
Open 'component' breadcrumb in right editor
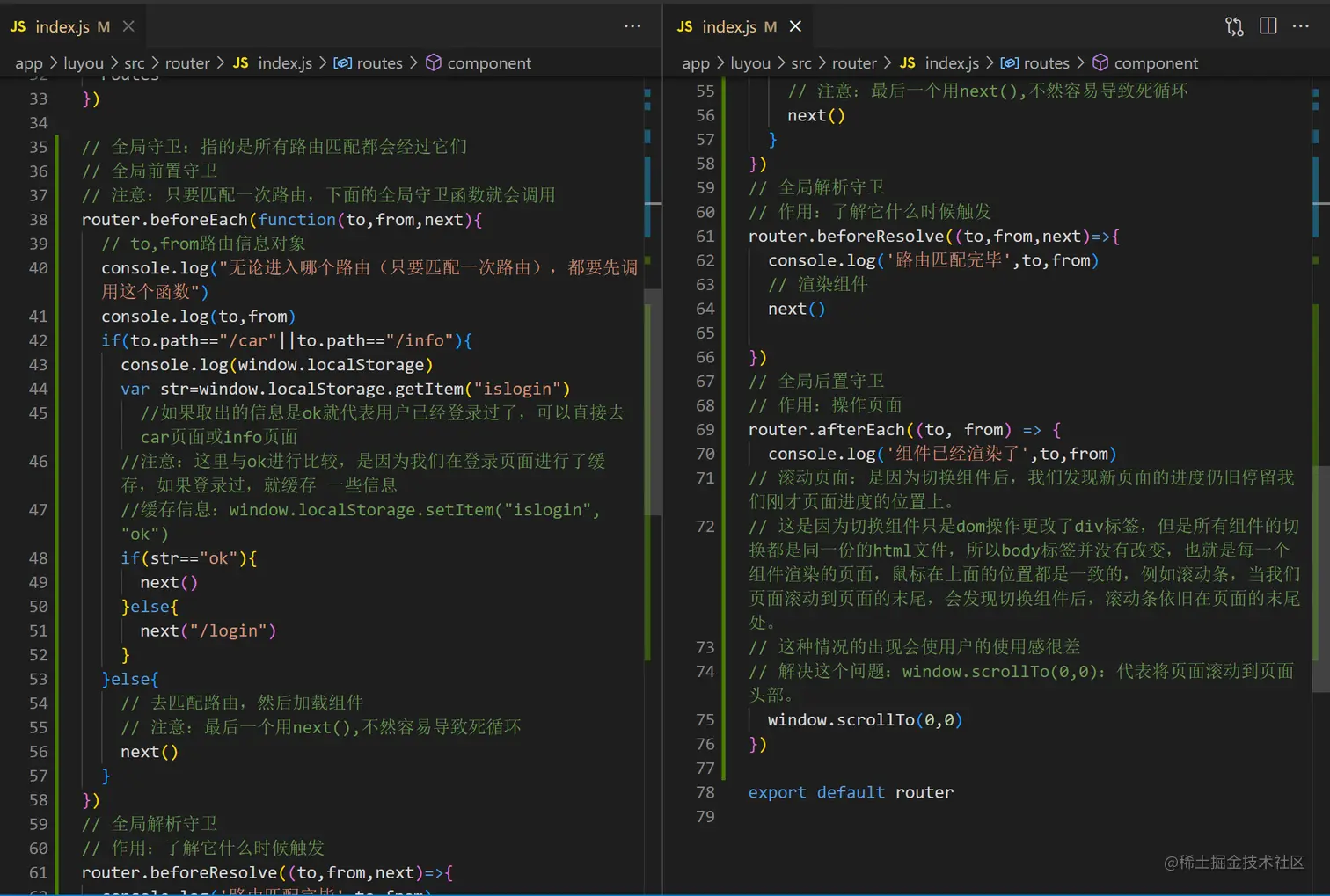point(1156,63)
